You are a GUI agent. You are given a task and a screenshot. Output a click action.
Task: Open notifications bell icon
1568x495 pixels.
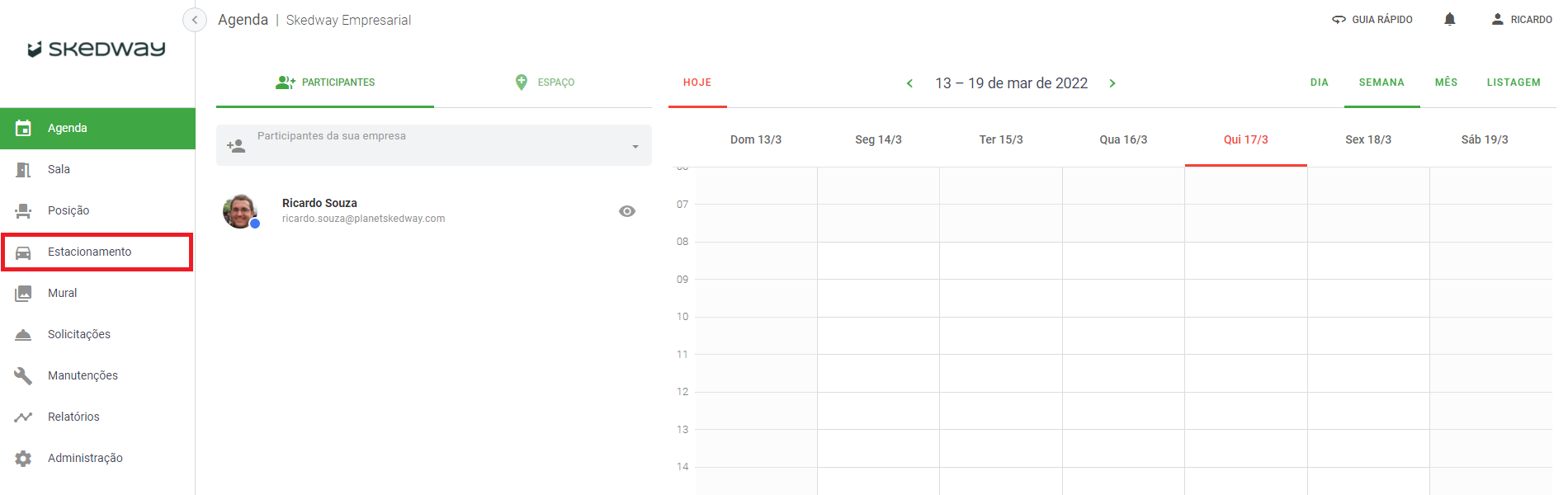tap(1449, 19)
